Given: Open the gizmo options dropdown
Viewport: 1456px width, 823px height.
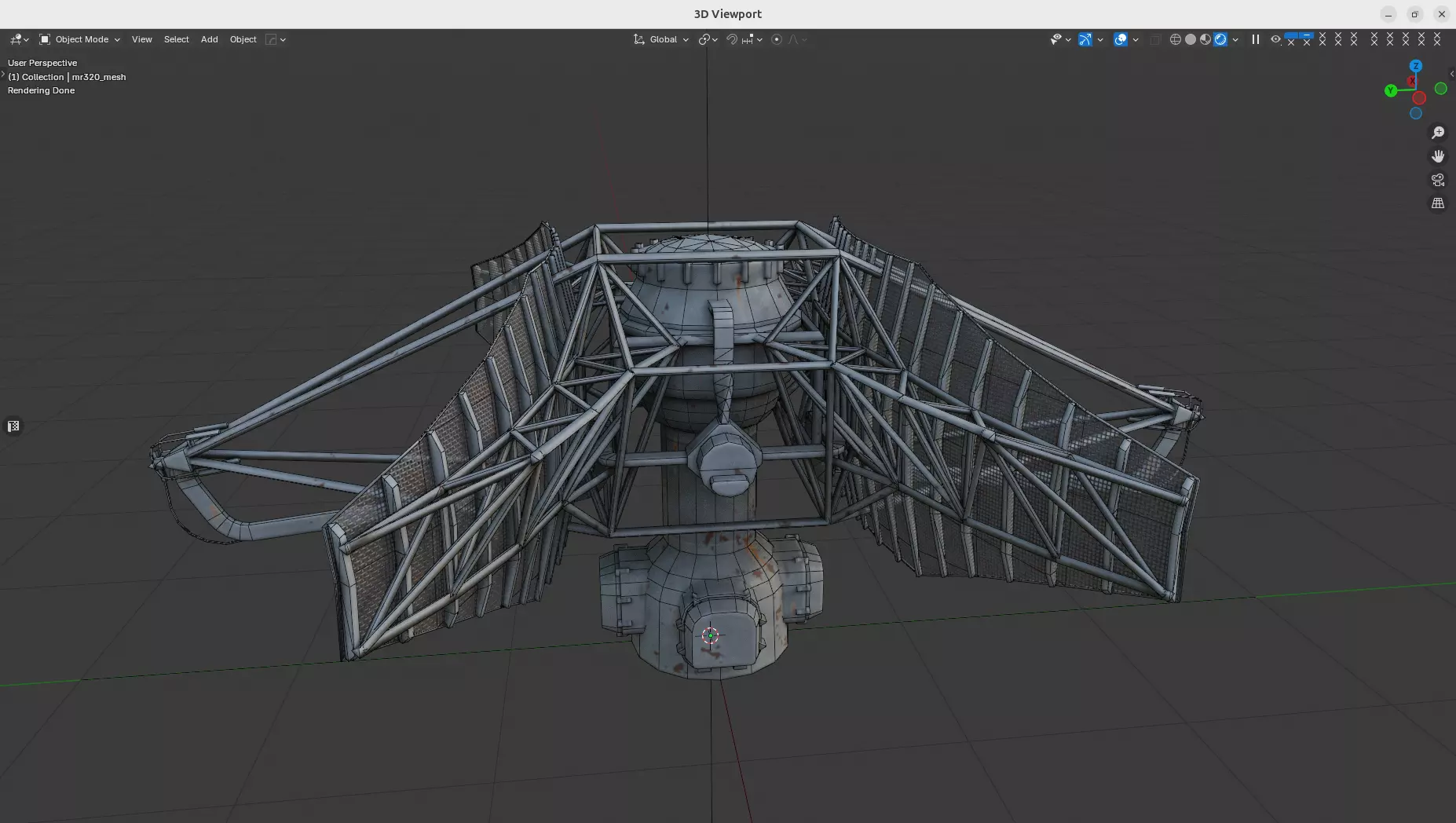Looking at the screenshot, I should [1100, 39].
